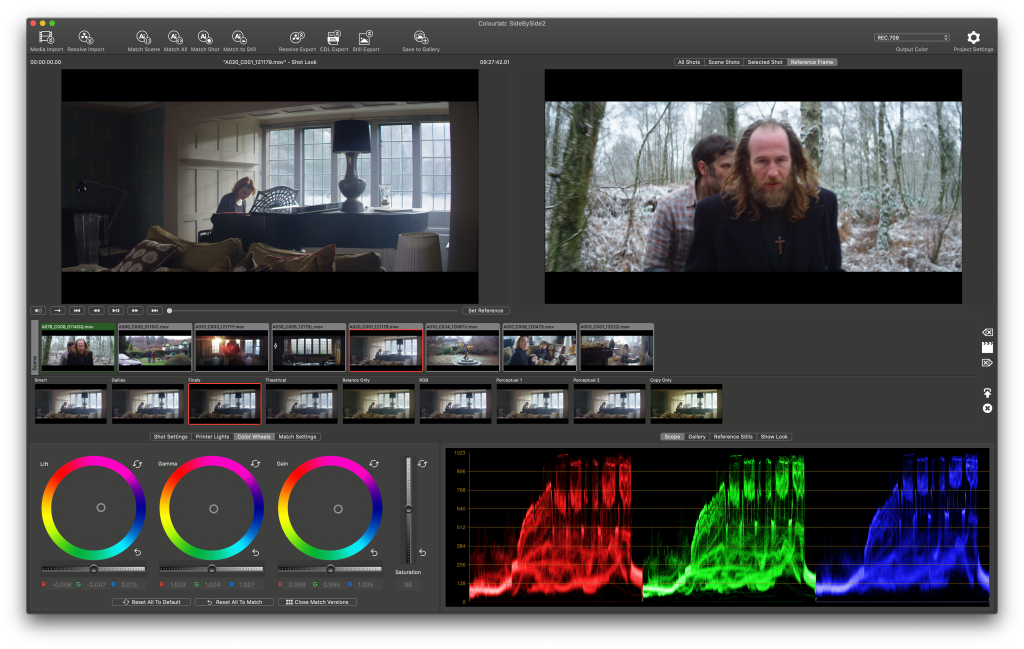Select the Reference Frame view option
This screenshot has width=1024, height=649.
pyautogui.click(x=811, y=62)
